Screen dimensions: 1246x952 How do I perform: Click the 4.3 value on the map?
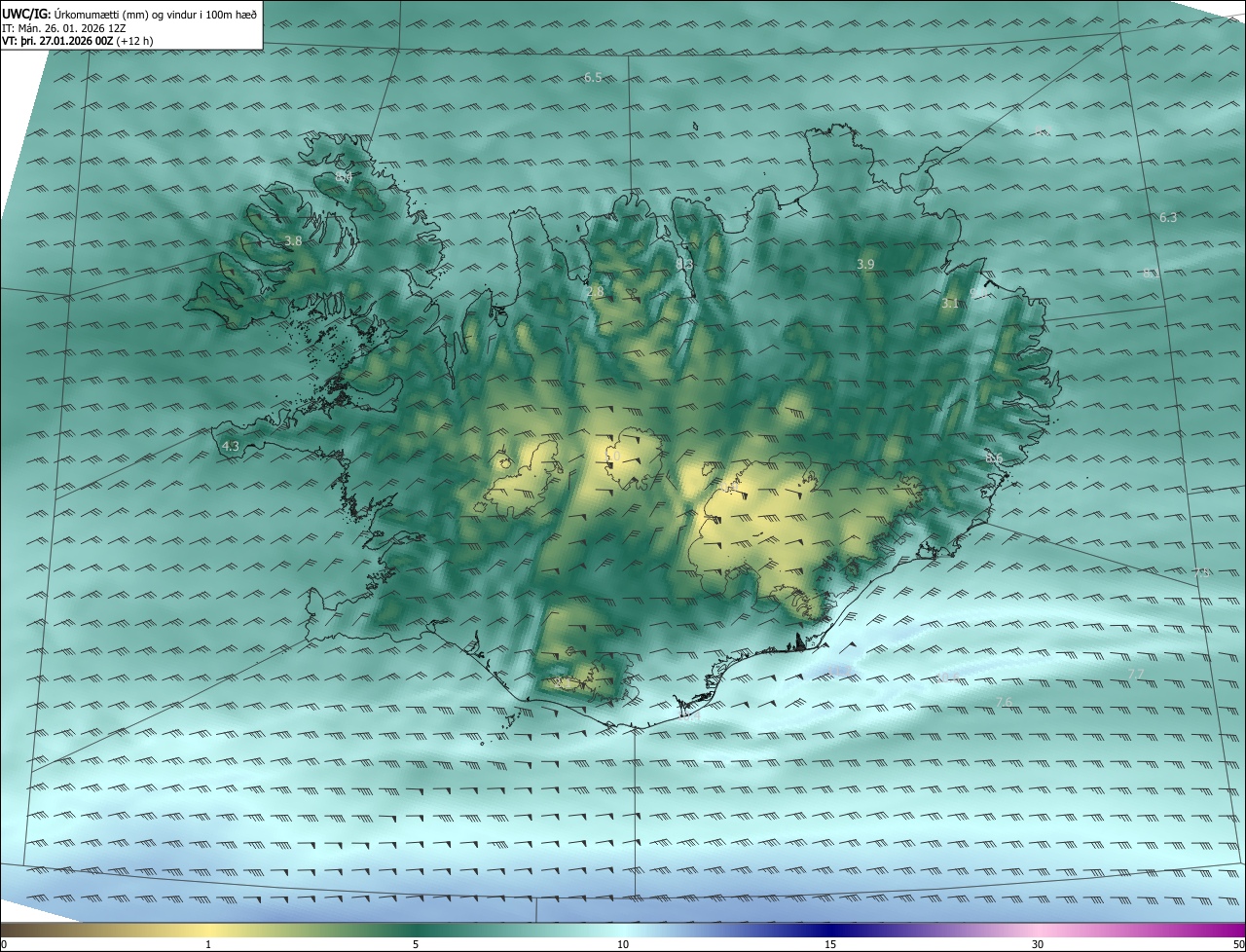click(231, 446)
